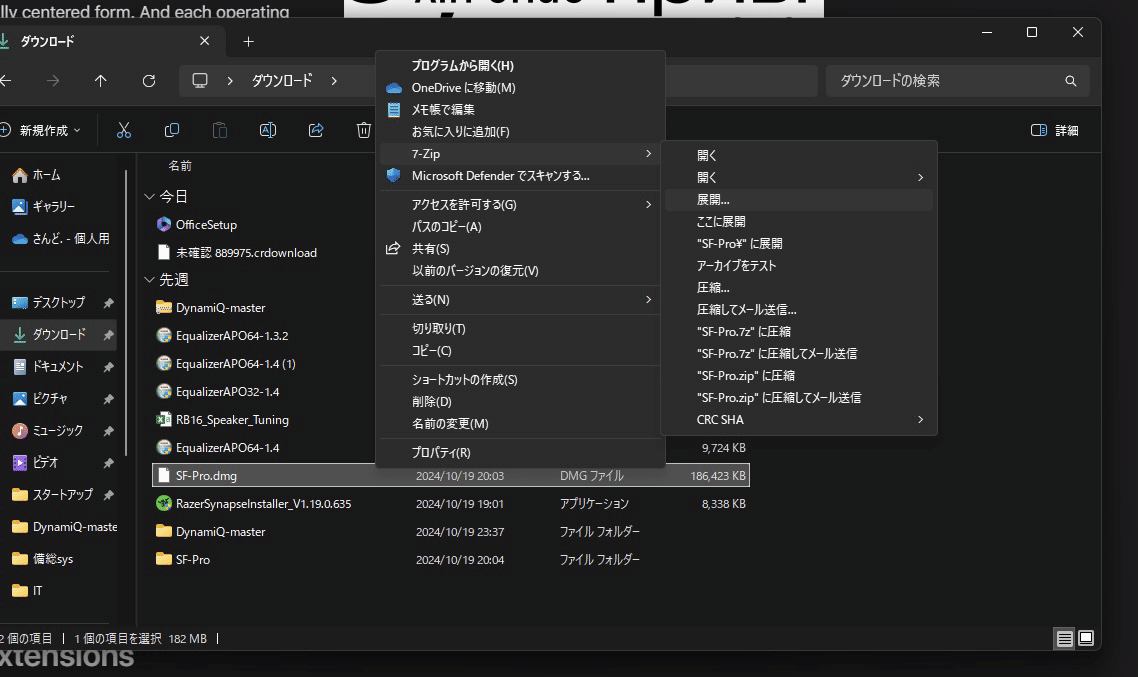The image size is (1138, 677).
Task: Choose プログラムから開く(H) menu item
Action: pyautogui.click(x=520, y=65)
